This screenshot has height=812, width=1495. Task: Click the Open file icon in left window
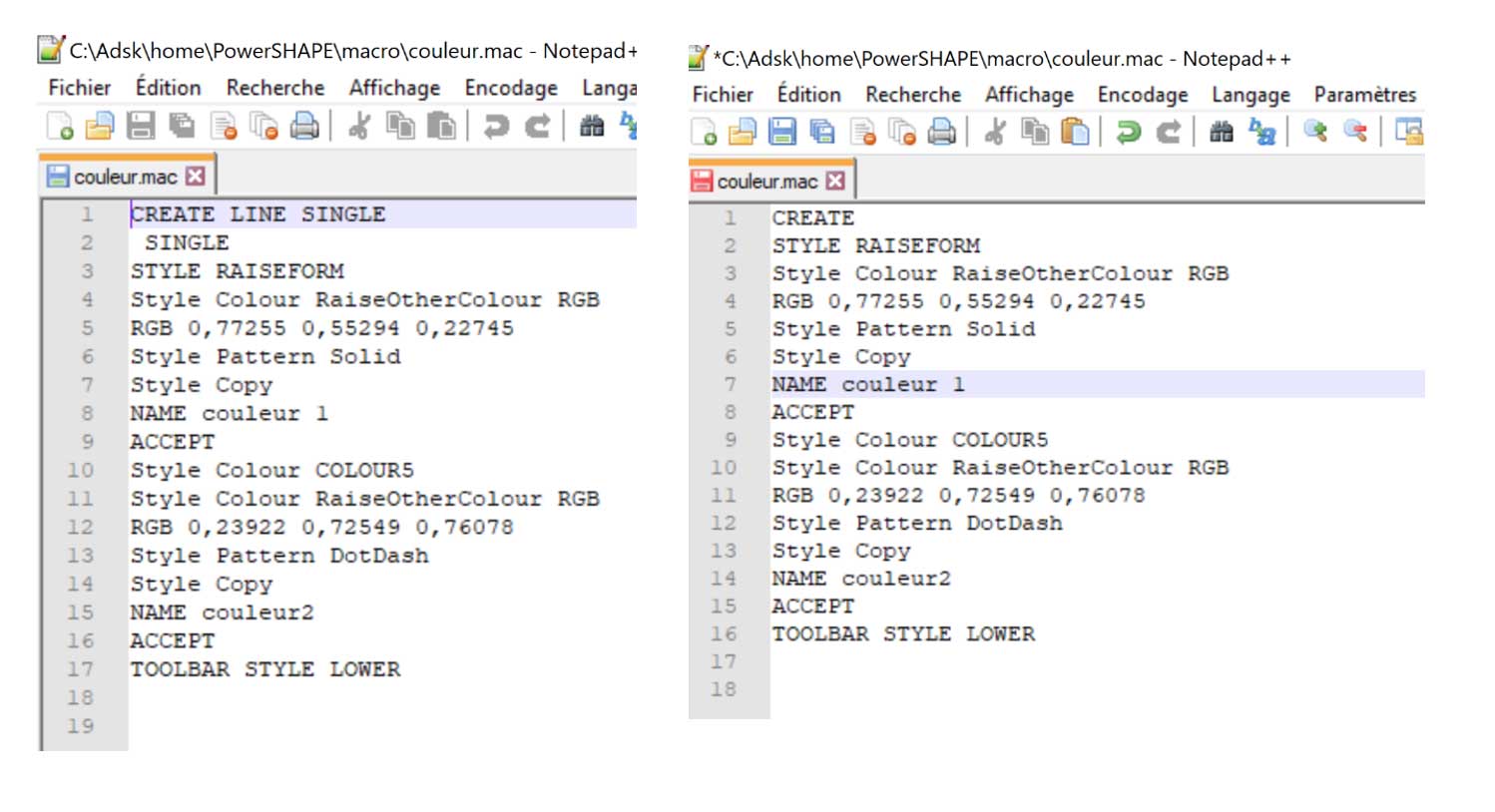(x=100, y=126)
